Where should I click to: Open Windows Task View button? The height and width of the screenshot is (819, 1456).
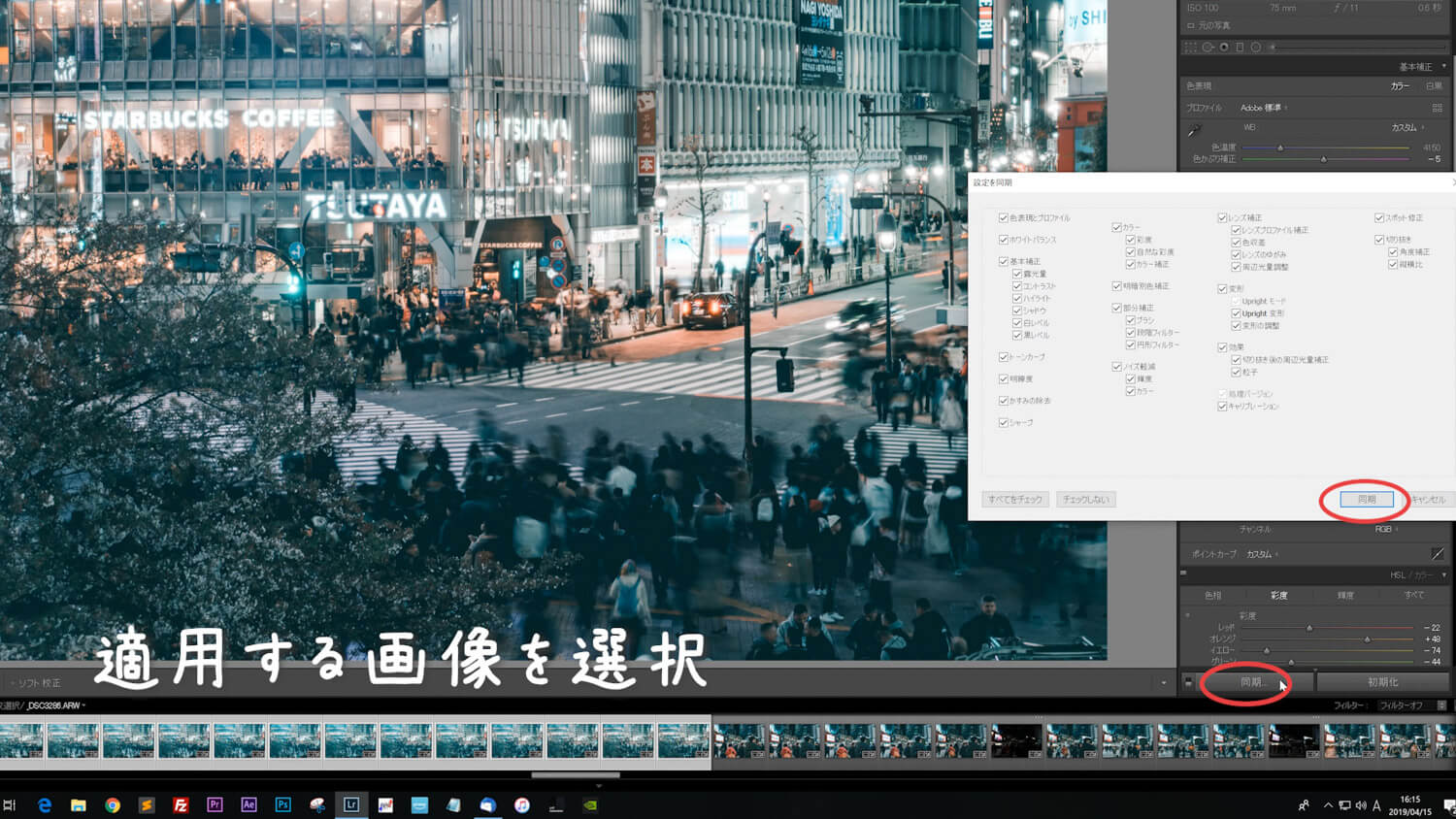click(10, 805)
